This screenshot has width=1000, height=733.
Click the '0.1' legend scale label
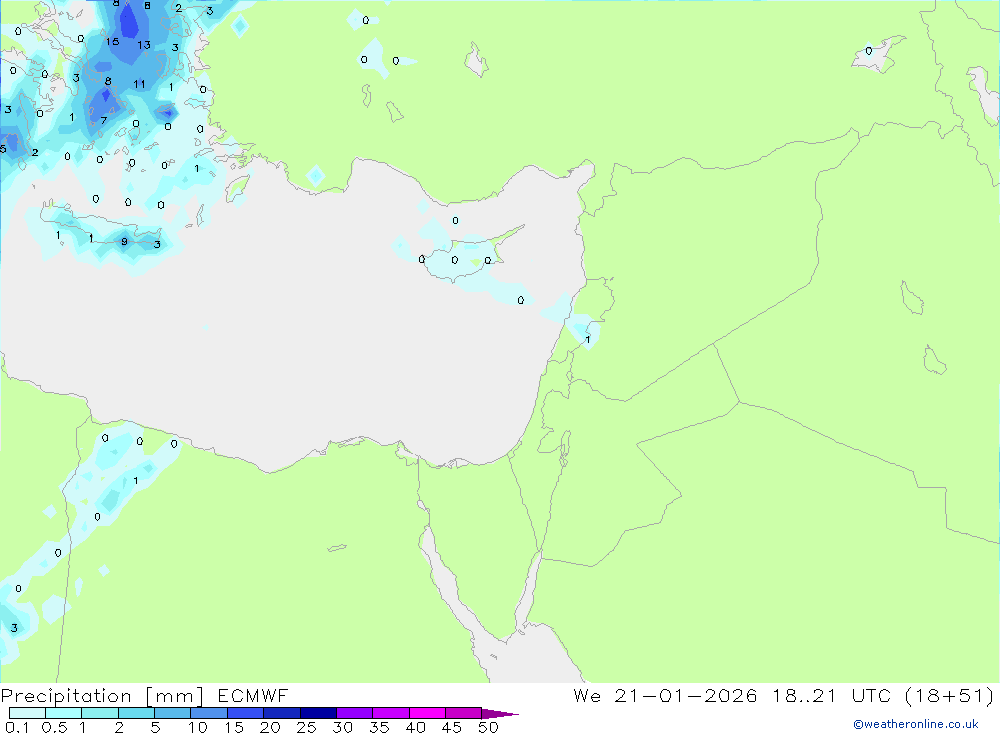click(17, 727)
